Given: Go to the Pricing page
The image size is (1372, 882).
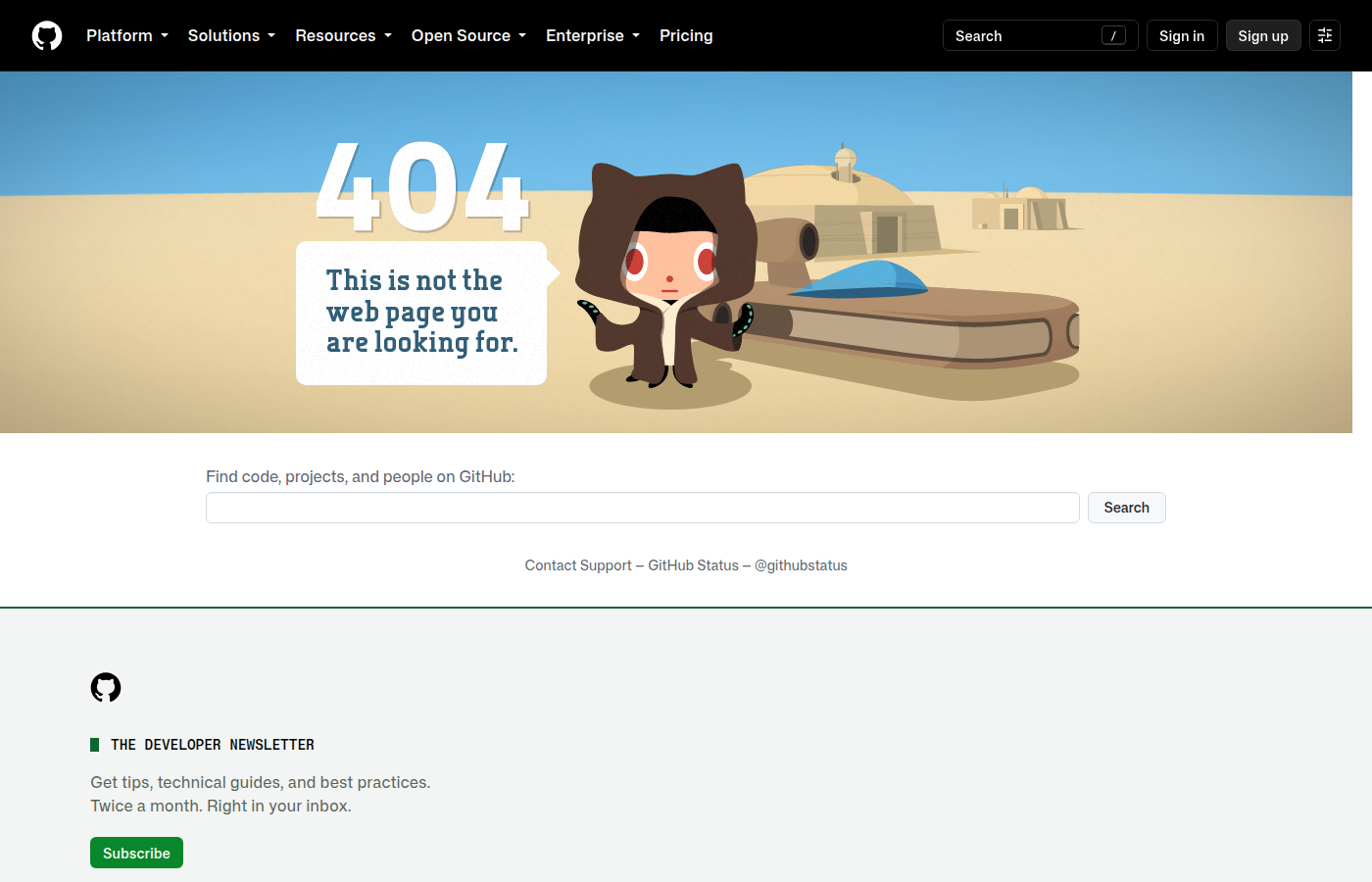Looking at the screenshot, I should (x=686, y=35).
